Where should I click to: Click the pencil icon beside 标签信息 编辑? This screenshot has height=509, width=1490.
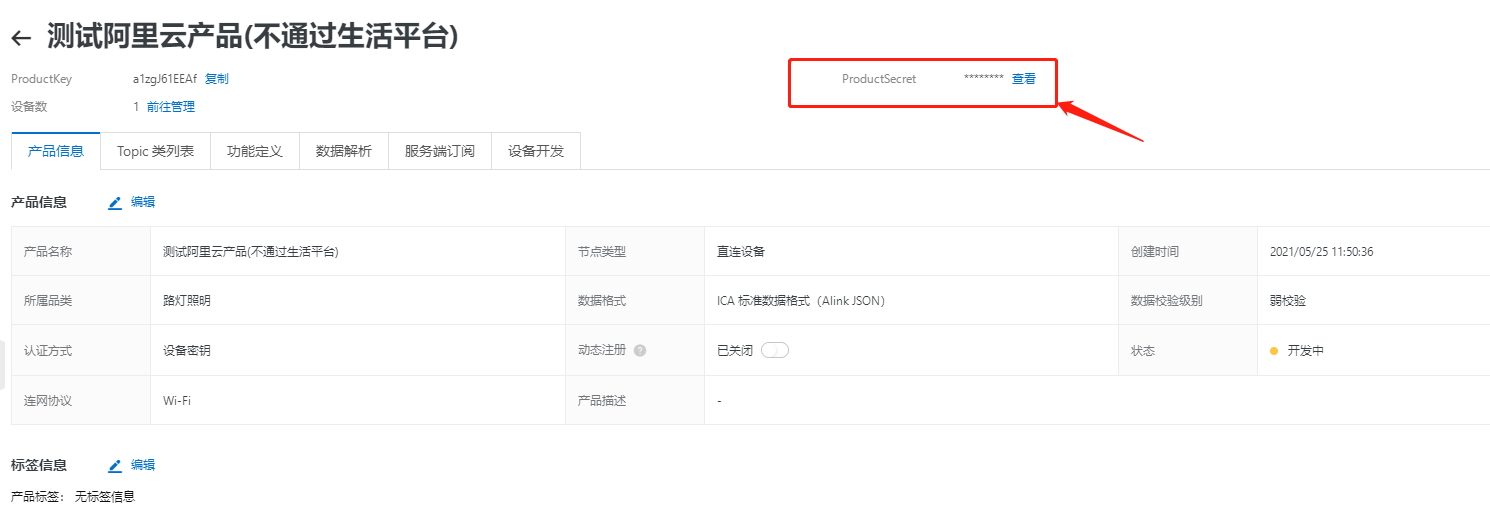(115, 465)
